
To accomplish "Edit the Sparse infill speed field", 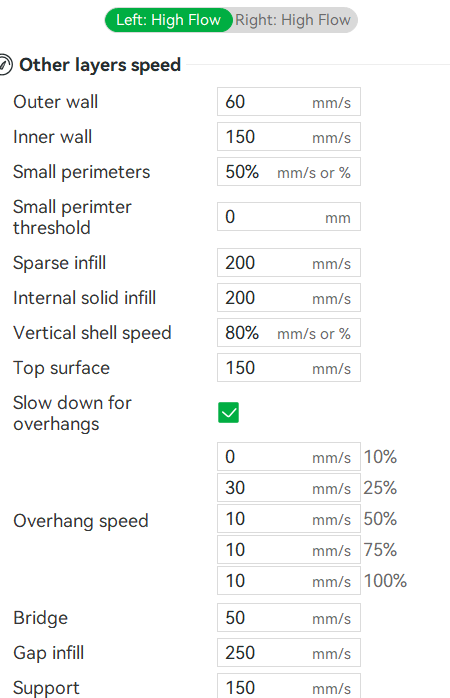I will coord(289,263).
